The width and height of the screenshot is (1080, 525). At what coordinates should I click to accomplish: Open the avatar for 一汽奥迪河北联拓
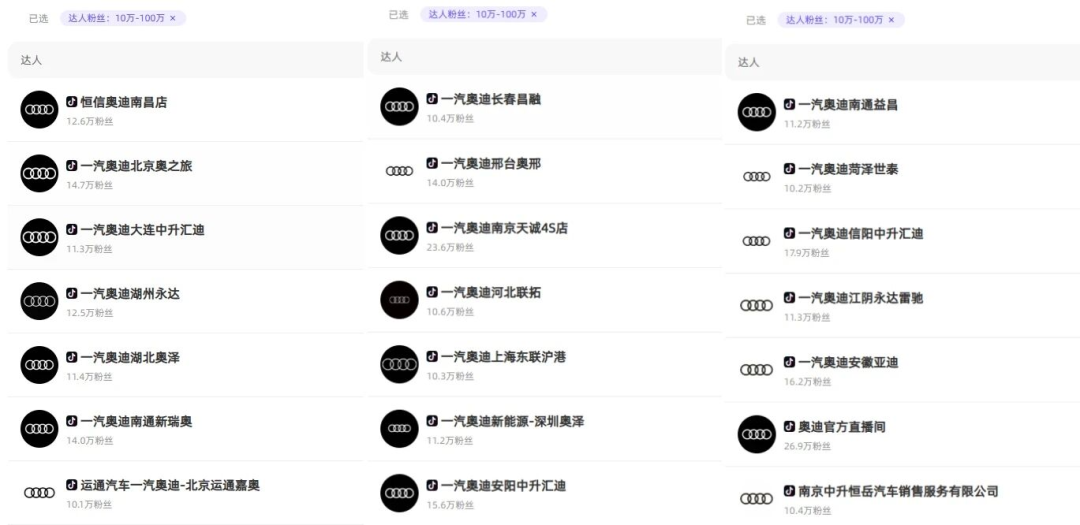pyautogui.click(x=399, y=300)
